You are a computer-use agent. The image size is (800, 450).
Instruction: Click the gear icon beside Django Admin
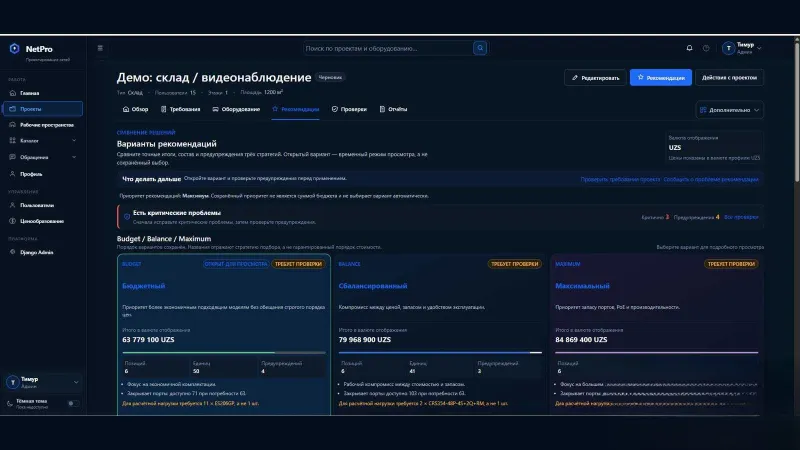click(x=13, y=252)
